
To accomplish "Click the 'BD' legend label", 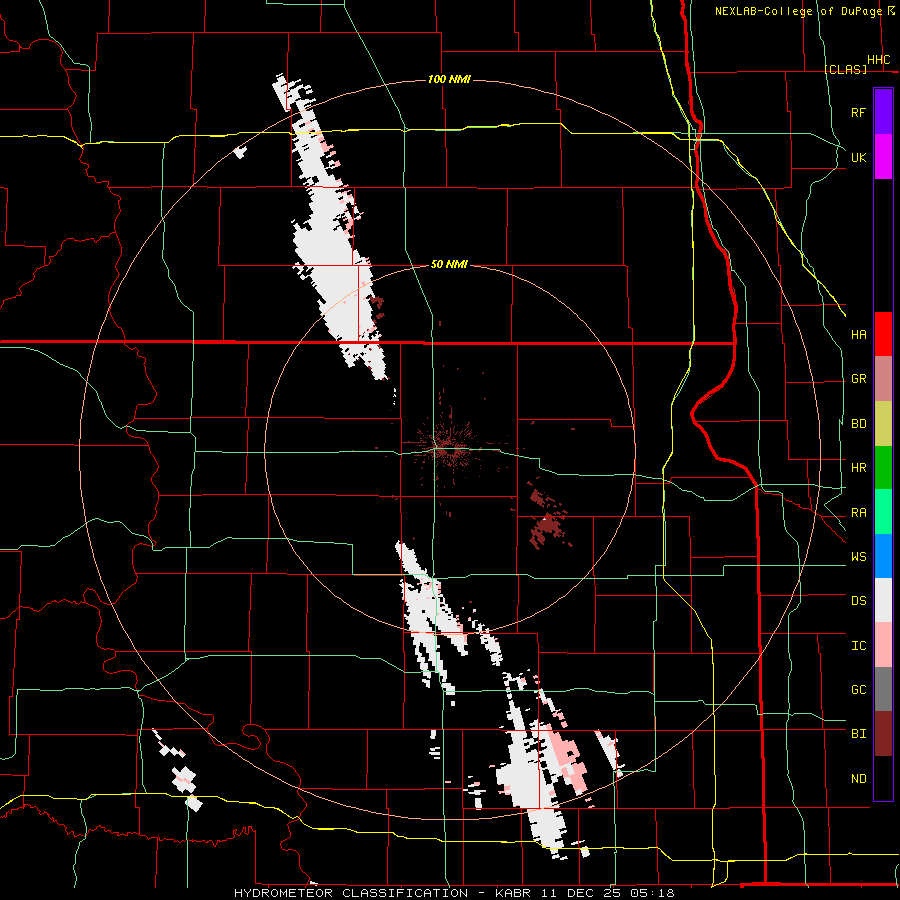I will point(858,424).
